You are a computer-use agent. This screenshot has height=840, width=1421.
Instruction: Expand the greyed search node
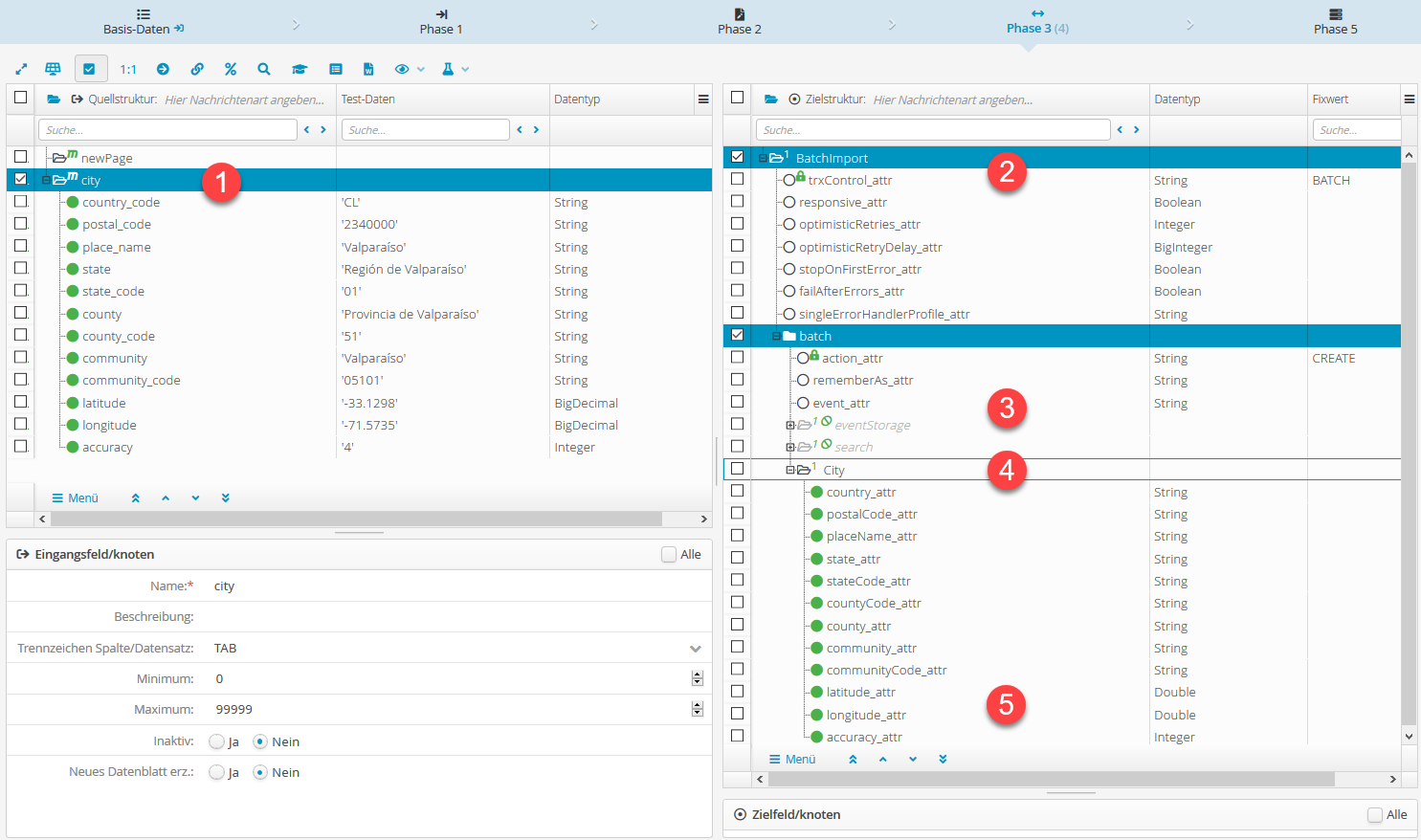coord(790,447)
